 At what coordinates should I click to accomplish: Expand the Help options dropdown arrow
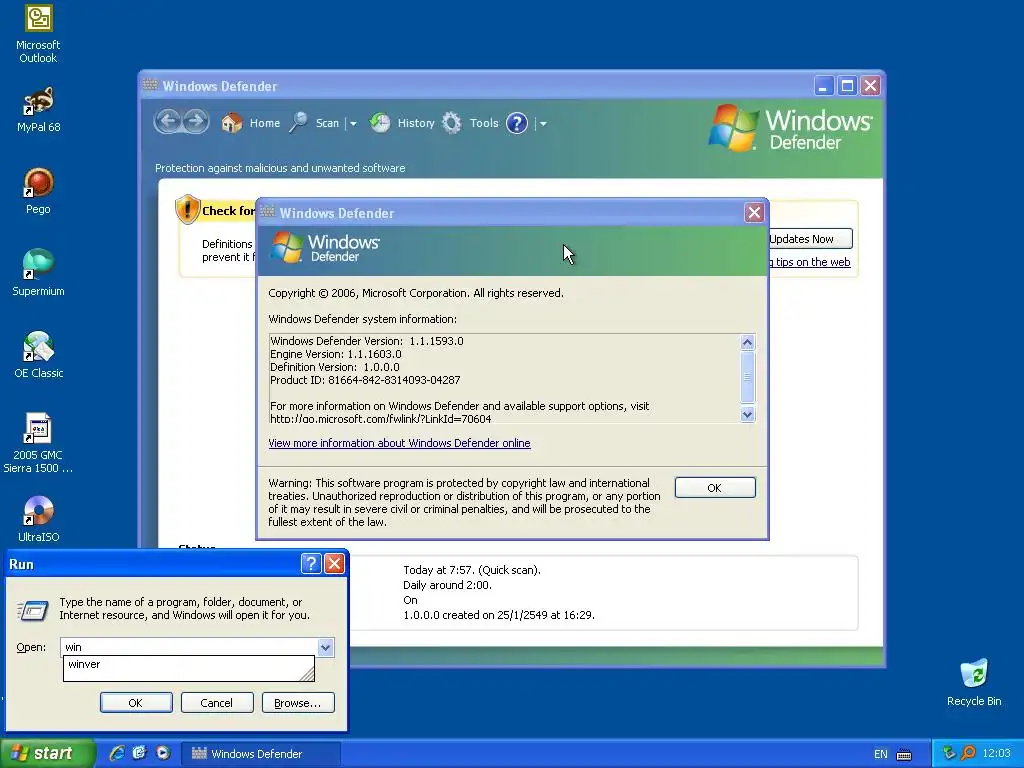(543, 123)
